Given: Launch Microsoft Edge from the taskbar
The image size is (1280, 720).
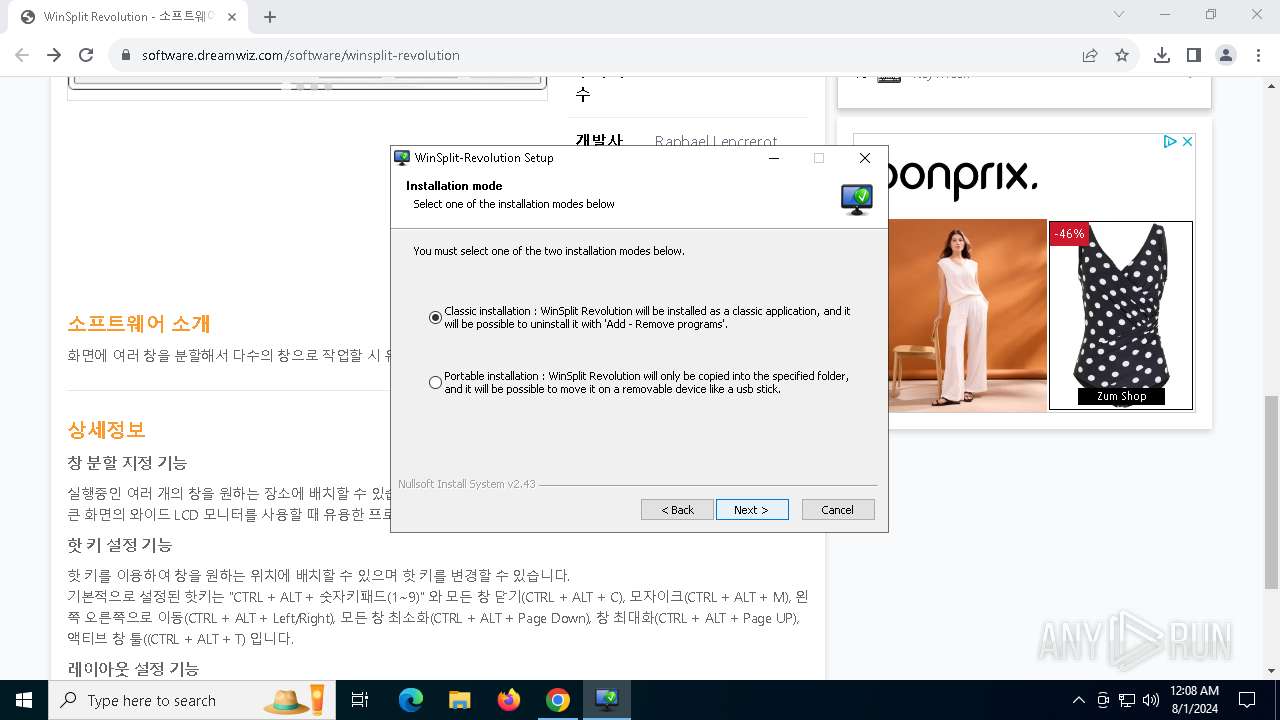Looking at the screenshot, I should [411, 700].
